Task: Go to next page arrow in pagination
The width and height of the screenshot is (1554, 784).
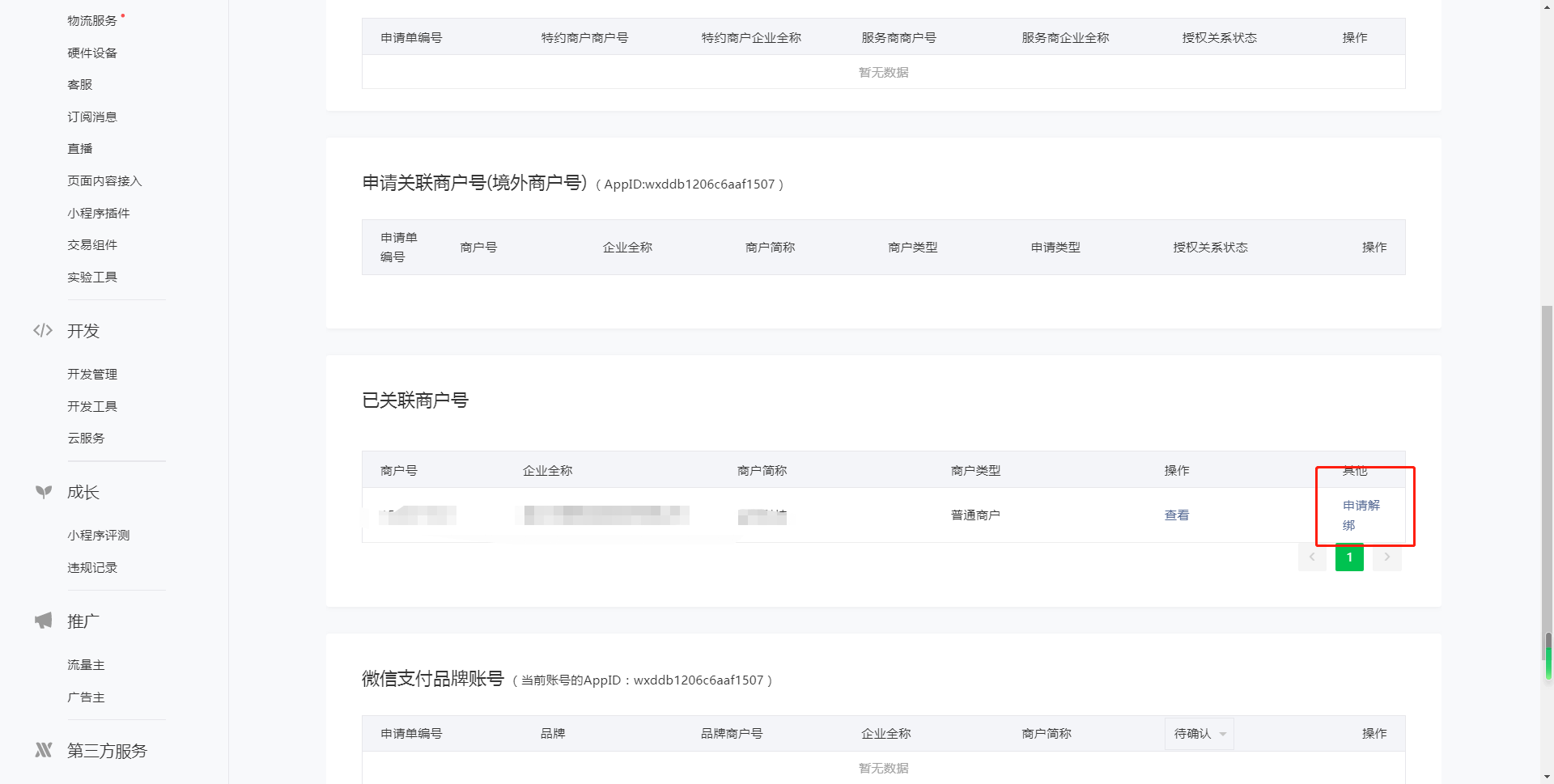Action: [x=1386, y=557]
